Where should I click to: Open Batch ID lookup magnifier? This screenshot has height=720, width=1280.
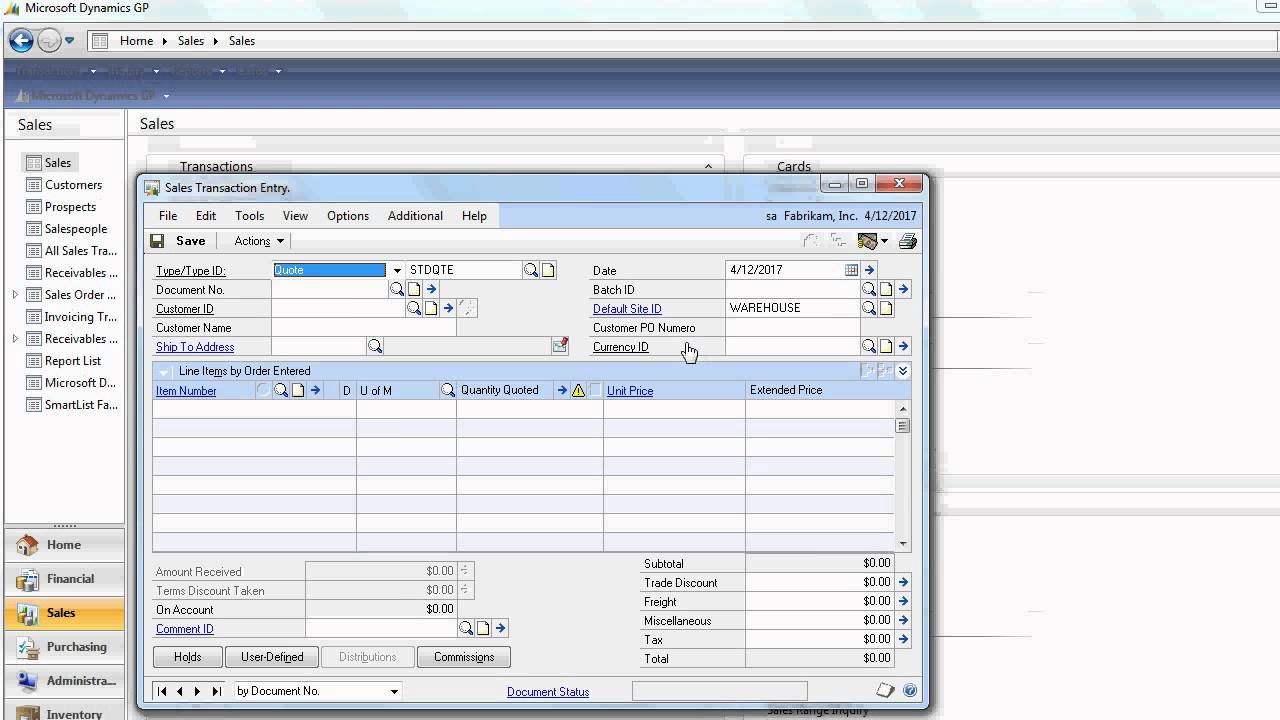pyautogui.click(x=869, y=289)
